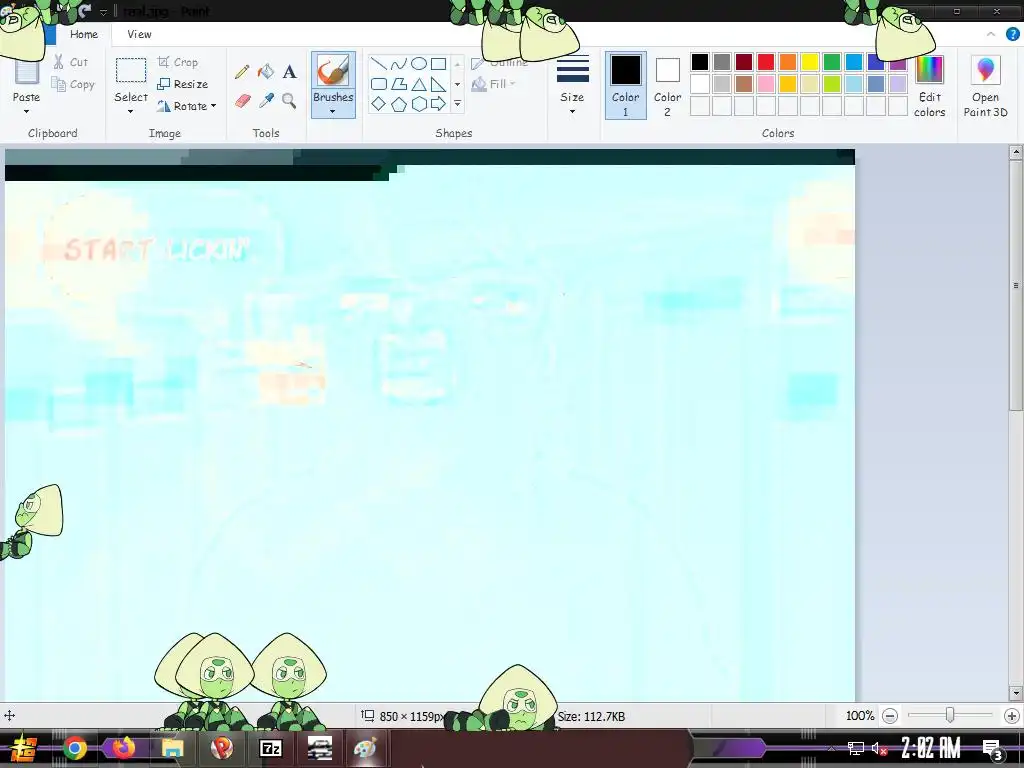1024x768 pixels.
Task: Open File Explorer from the taskbar
Action: click(x=172, y=748)
